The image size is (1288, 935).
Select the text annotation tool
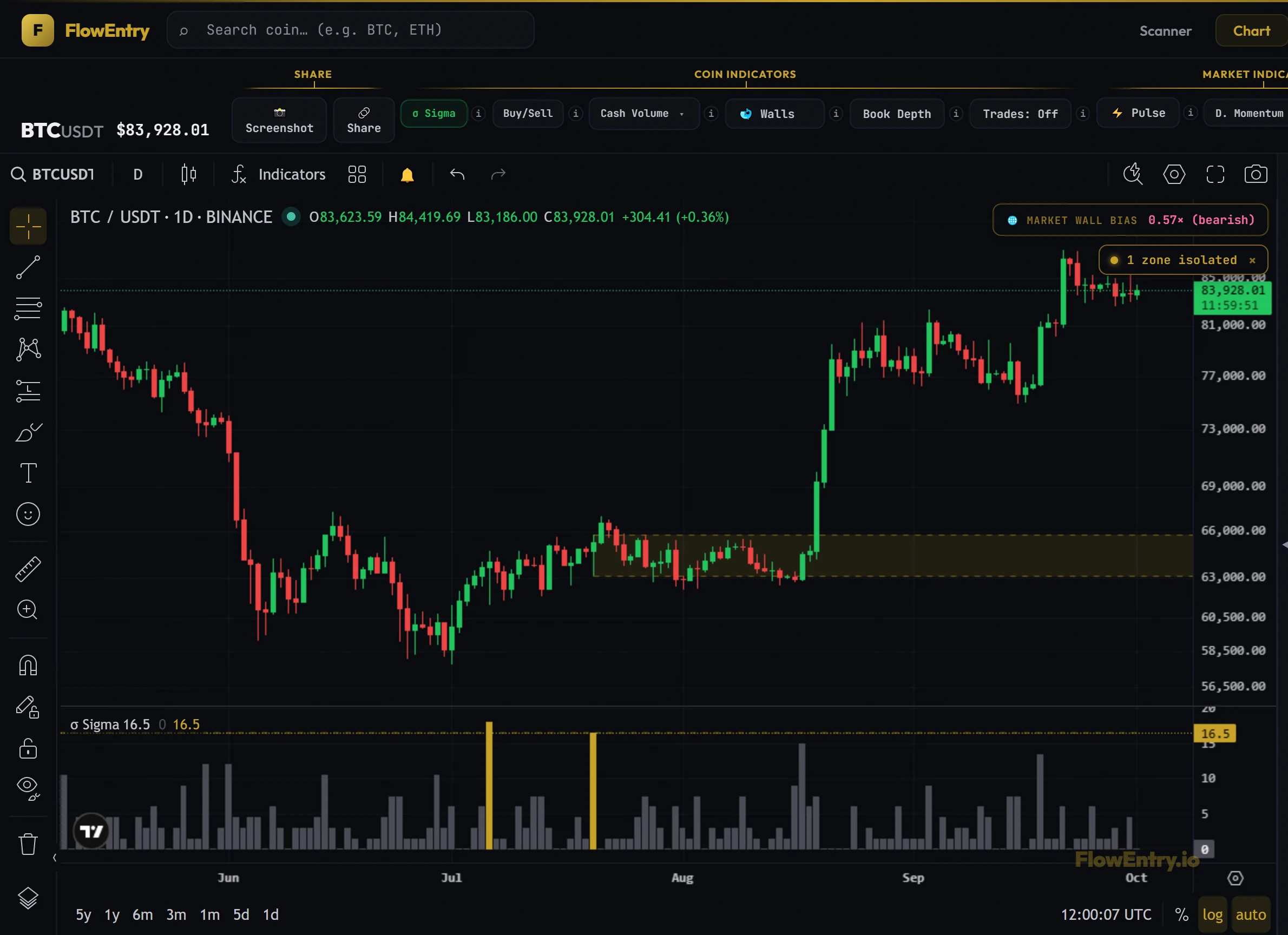point(28,473)
